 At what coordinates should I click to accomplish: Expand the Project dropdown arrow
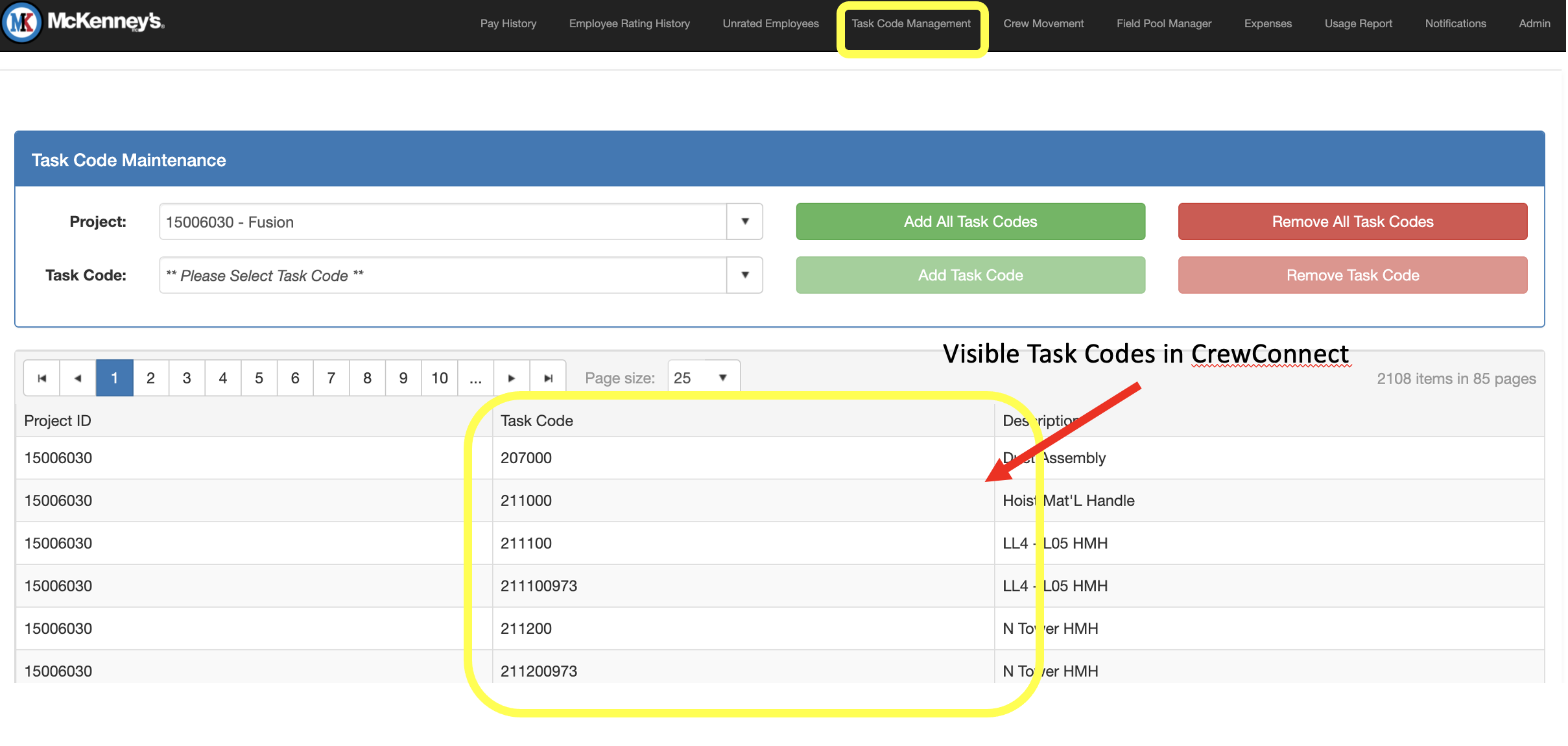click(744, 222)
